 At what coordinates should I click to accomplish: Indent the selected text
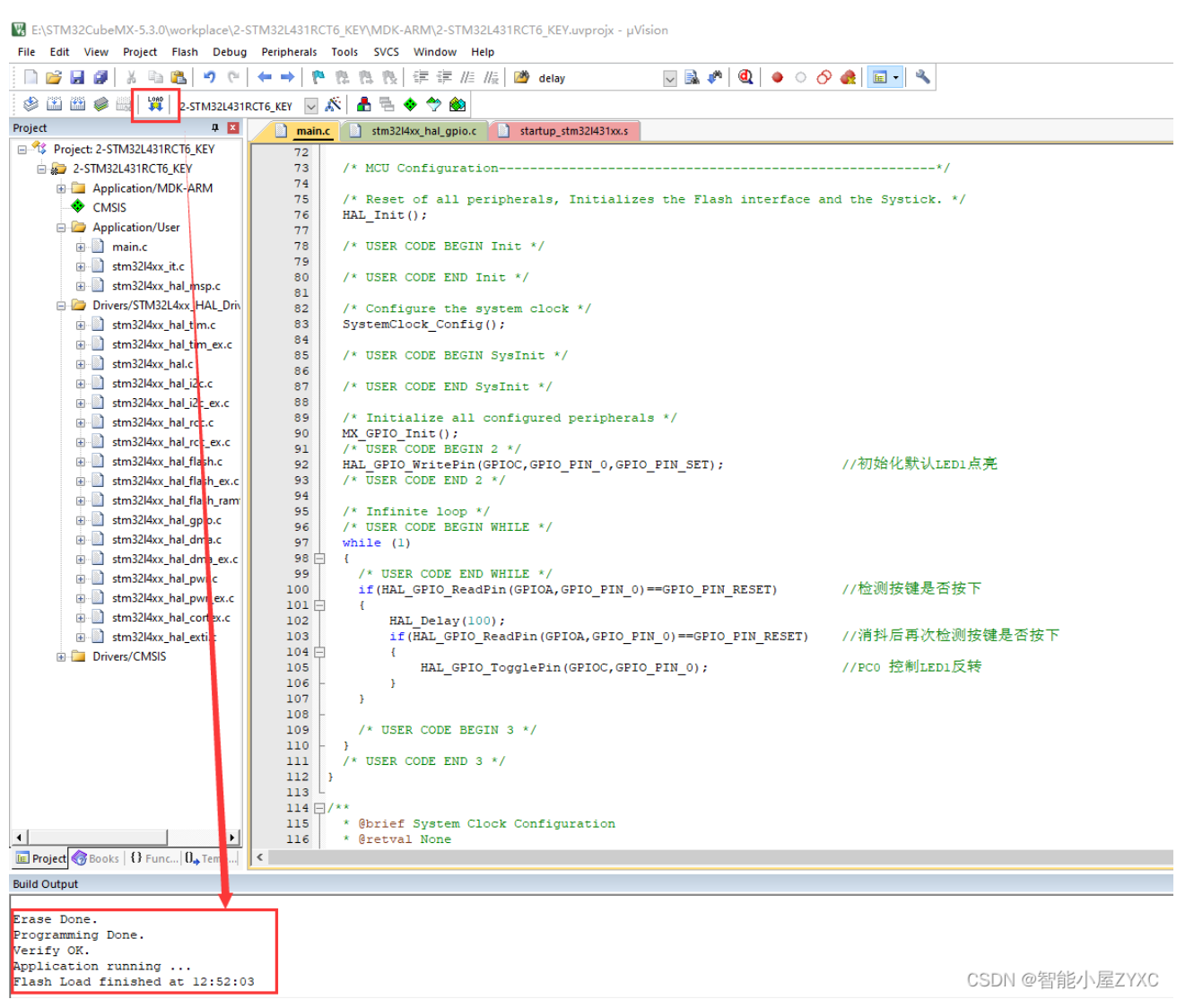pyautogui.click(x=421, y=78)
